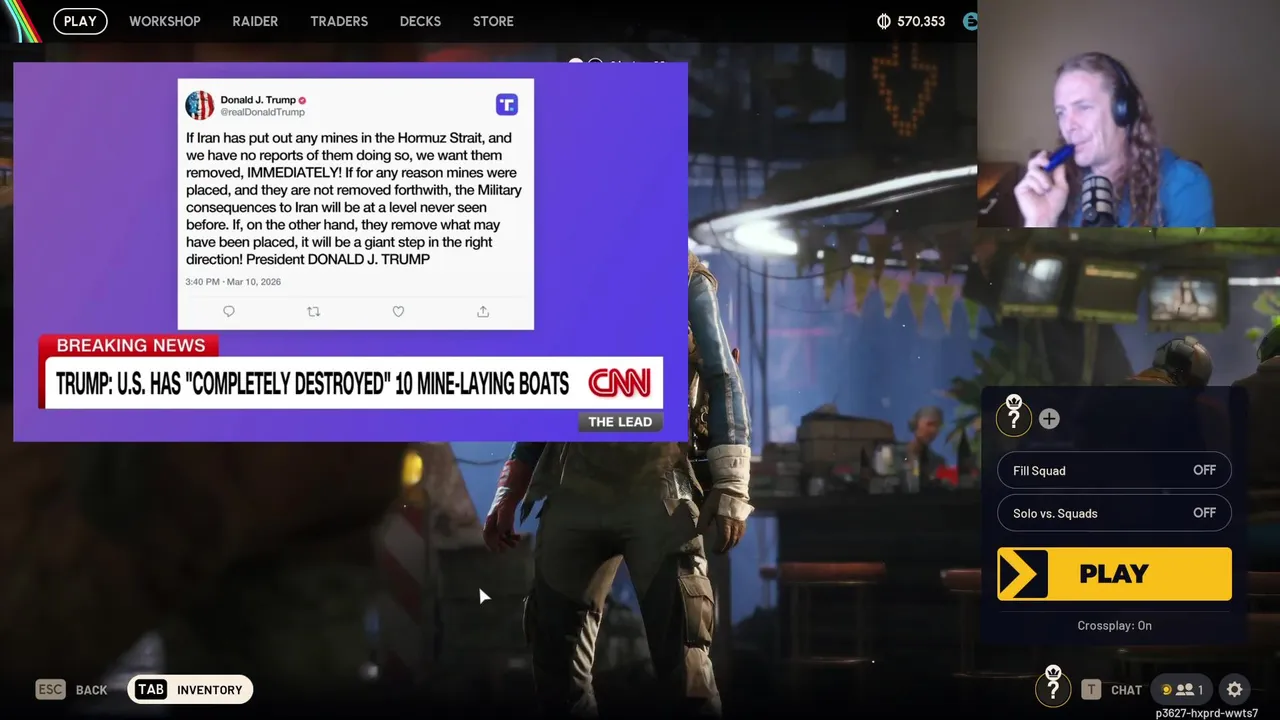Viewport: 1280px width, 720px height.
Task: Click the streamer webcam feed
Action: point(1128,114)
